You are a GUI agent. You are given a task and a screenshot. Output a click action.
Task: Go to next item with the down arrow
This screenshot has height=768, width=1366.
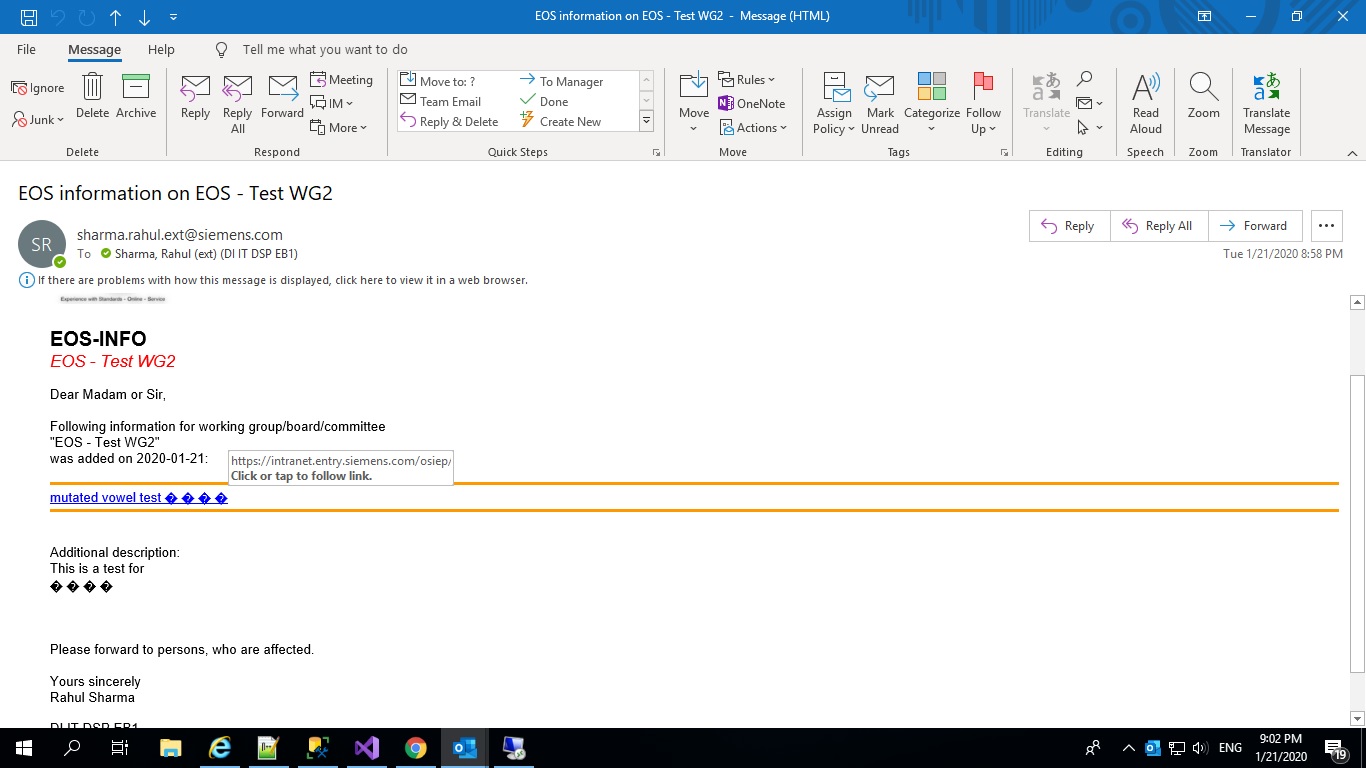[145, 17]
